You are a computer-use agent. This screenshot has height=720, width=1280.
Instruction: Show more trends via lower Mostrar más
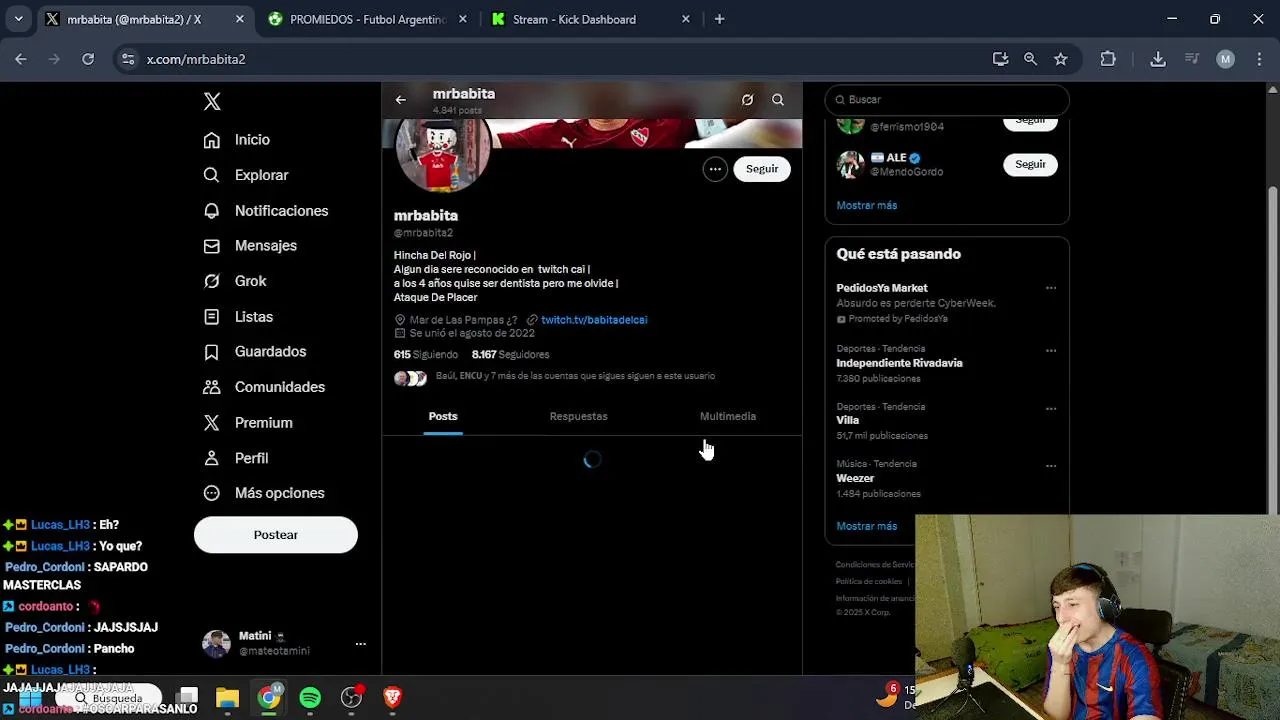coord(867,526)
